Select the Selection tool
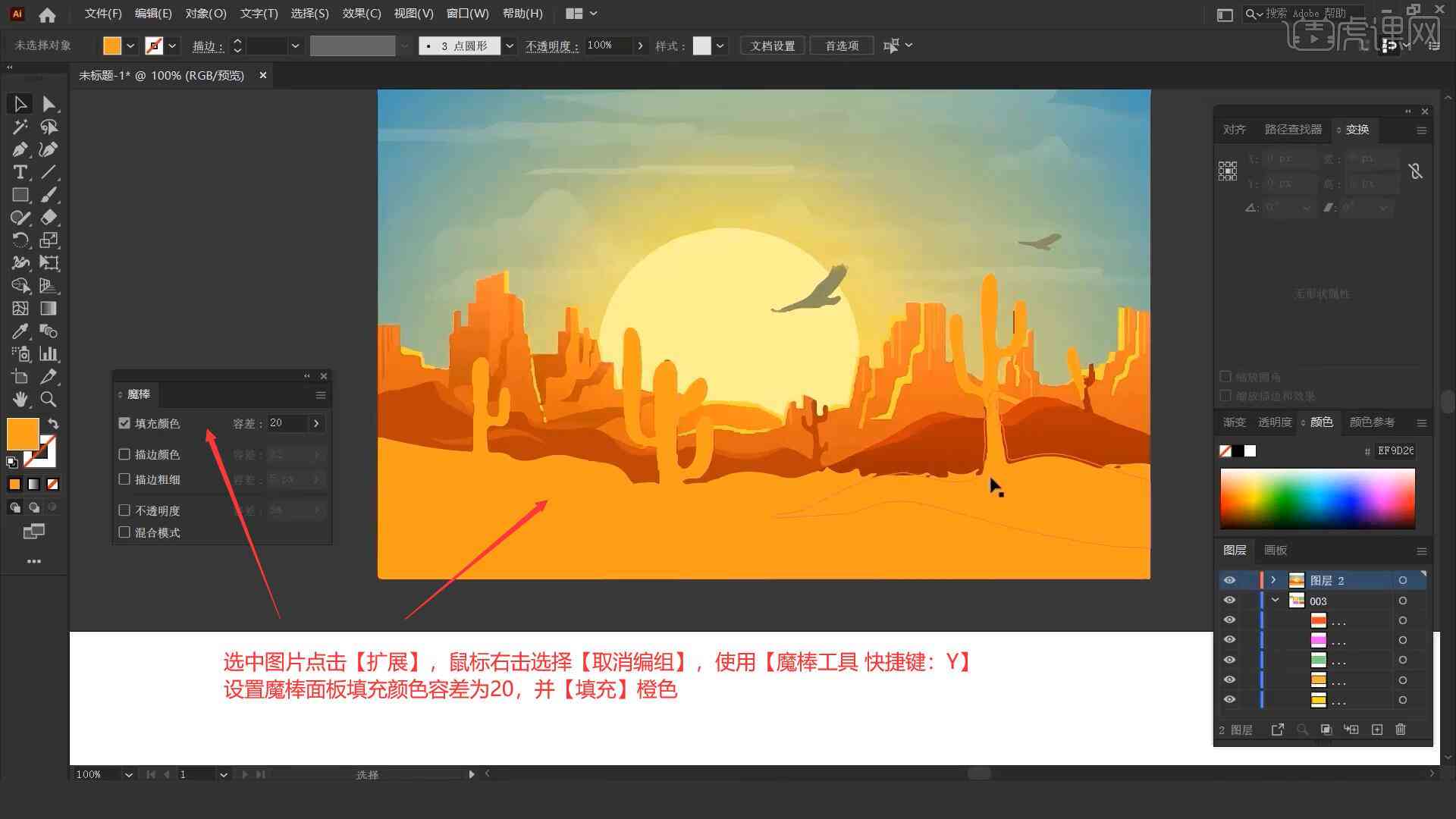Screen dimensions: 1456x819 (x=19, y=103)
